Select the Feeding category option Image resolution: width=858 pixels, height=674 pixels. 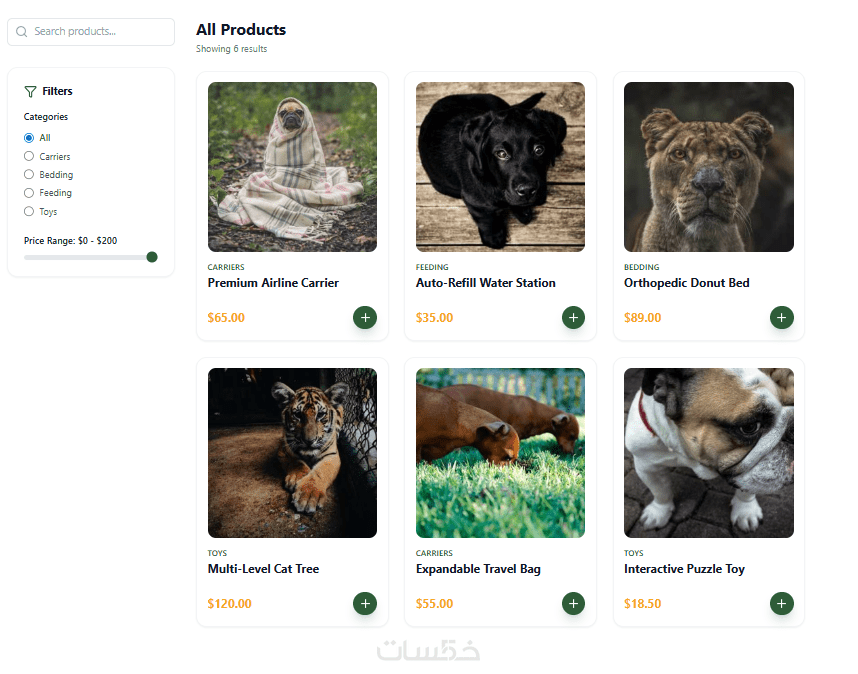29,193
